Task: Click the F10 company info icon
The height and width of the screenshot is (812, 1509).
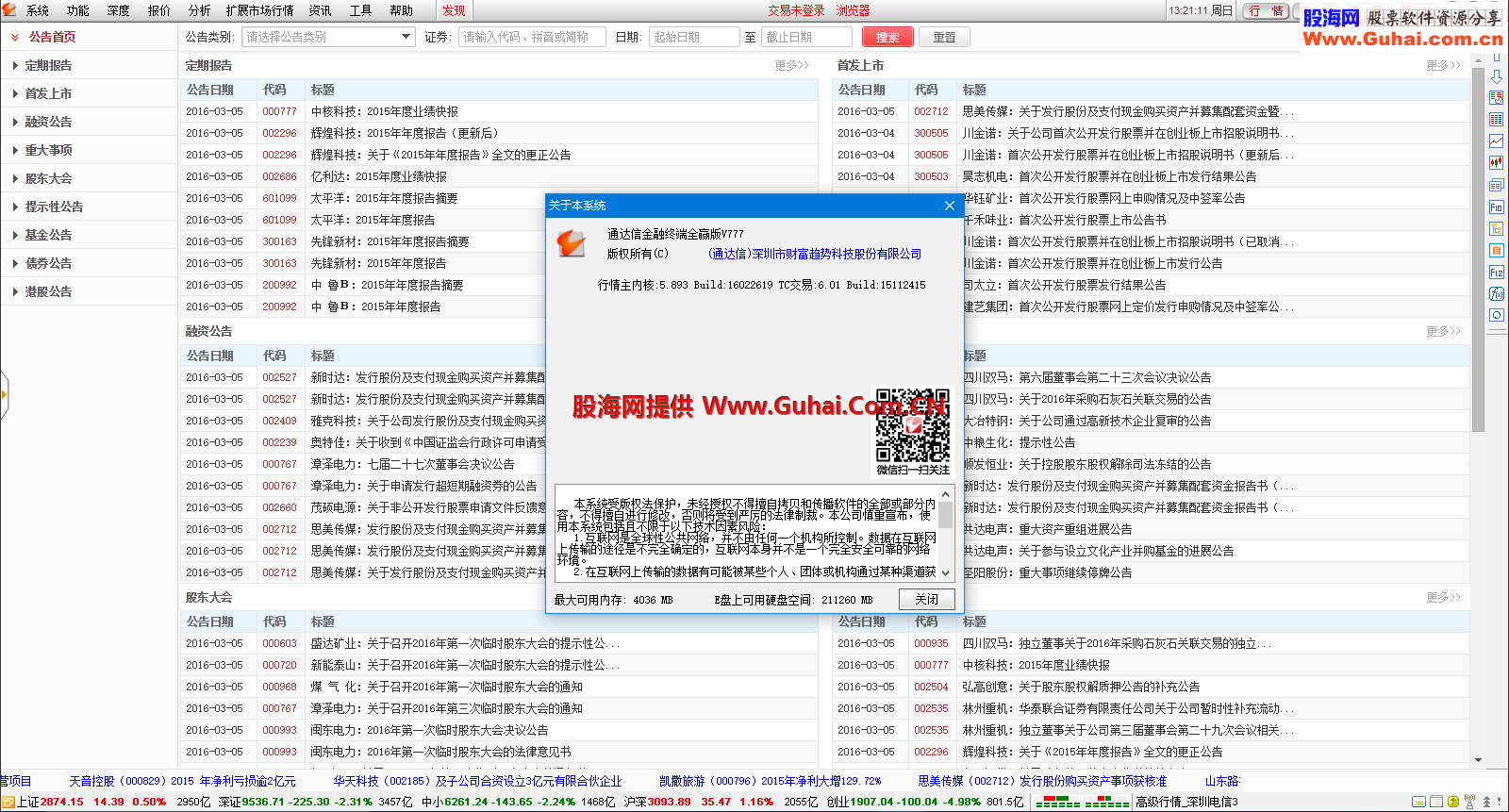Action: click(1497, 207)
